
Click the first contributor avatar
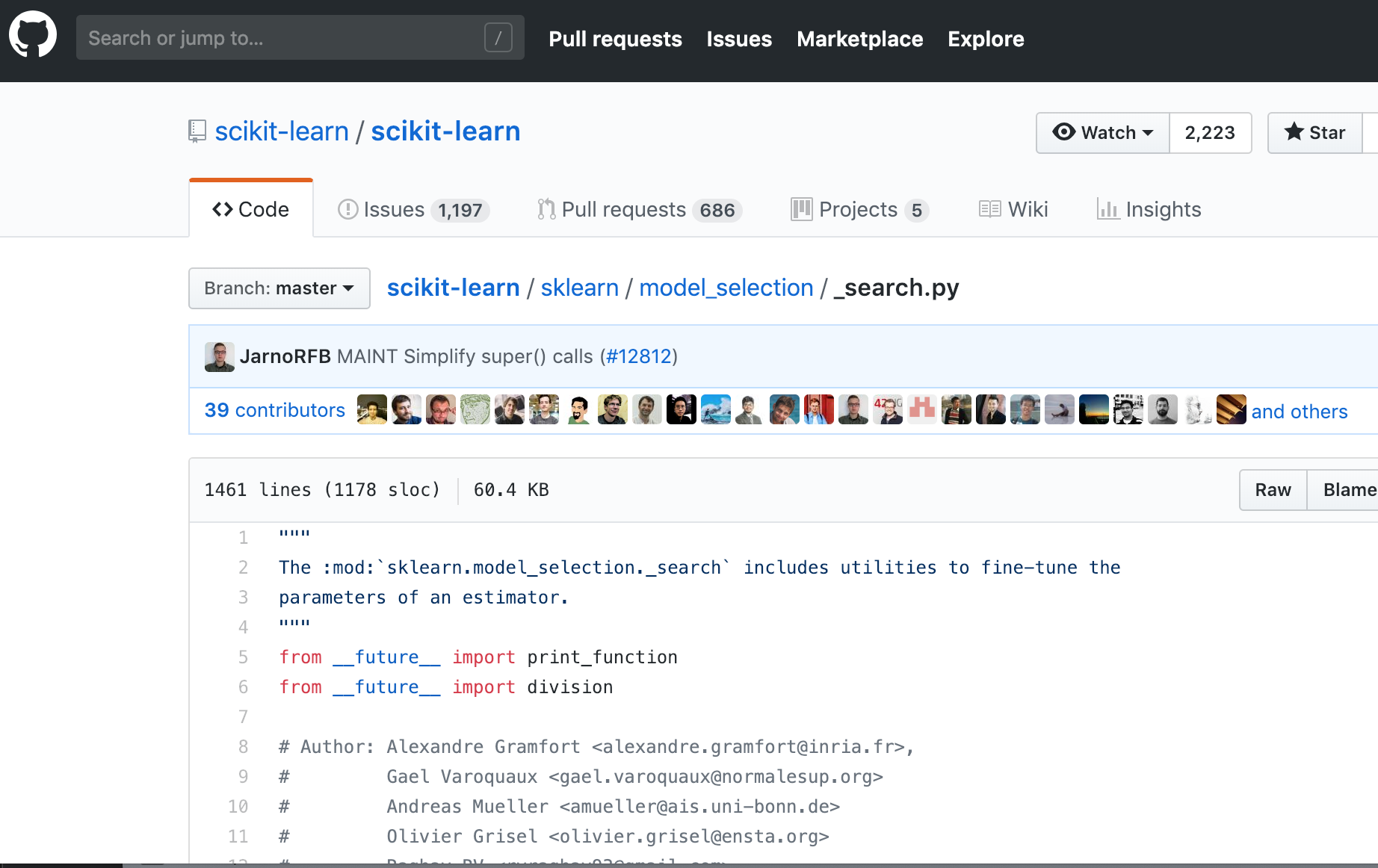[x=371, y=410]
